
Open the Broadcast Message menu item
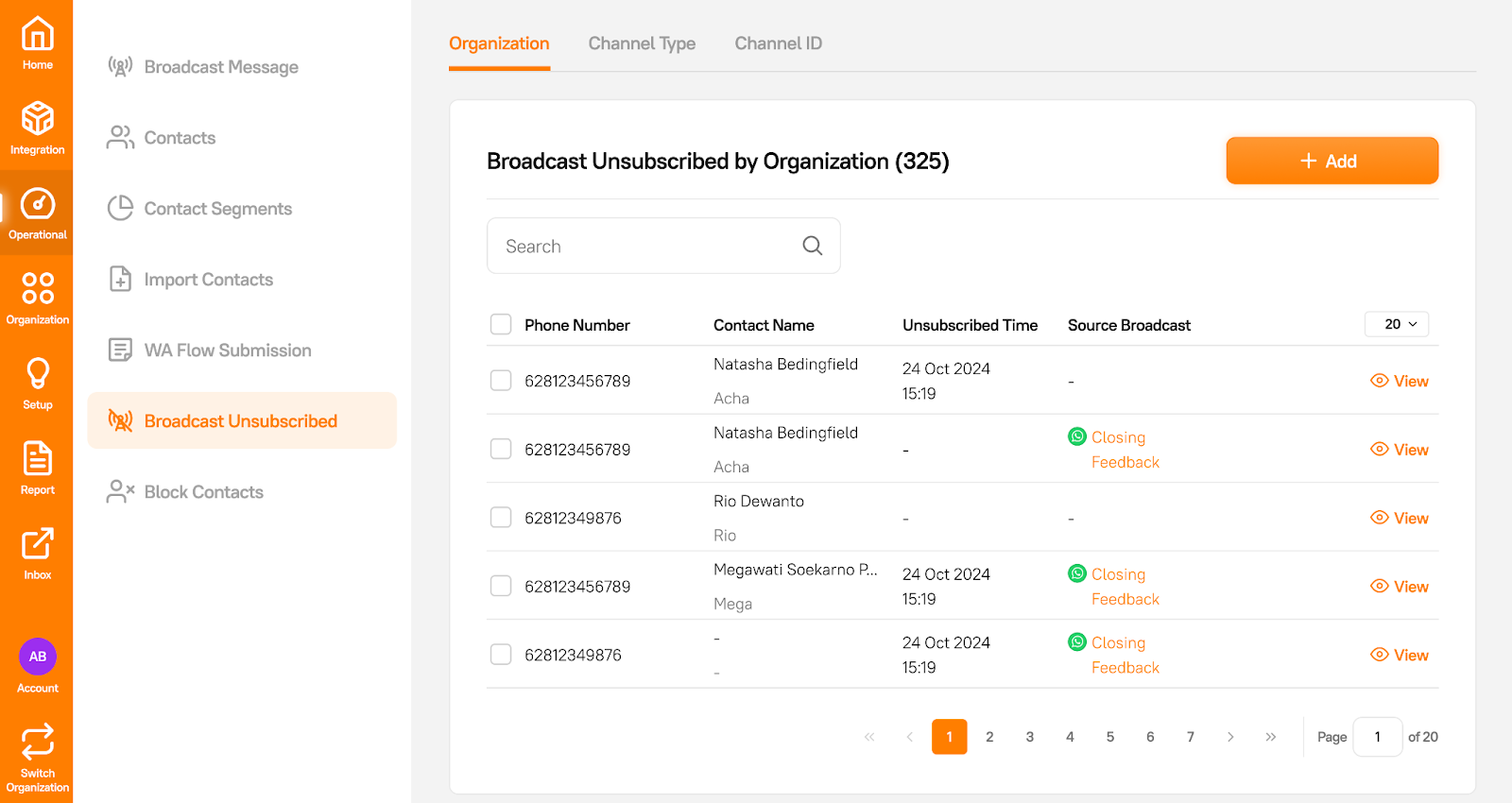click(x=242, y=67)
